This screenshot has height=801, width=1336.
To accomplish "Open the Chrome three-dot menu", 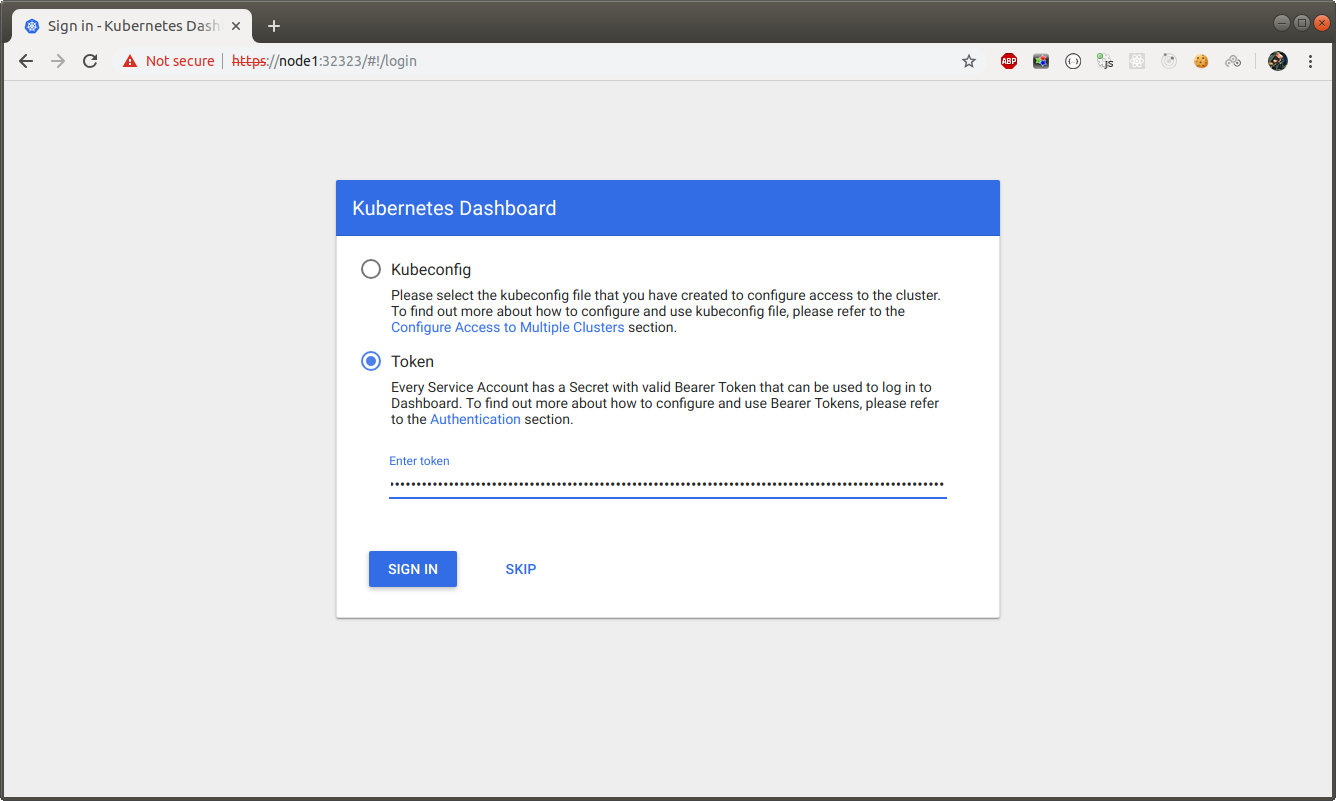I will click(1311, 61).
